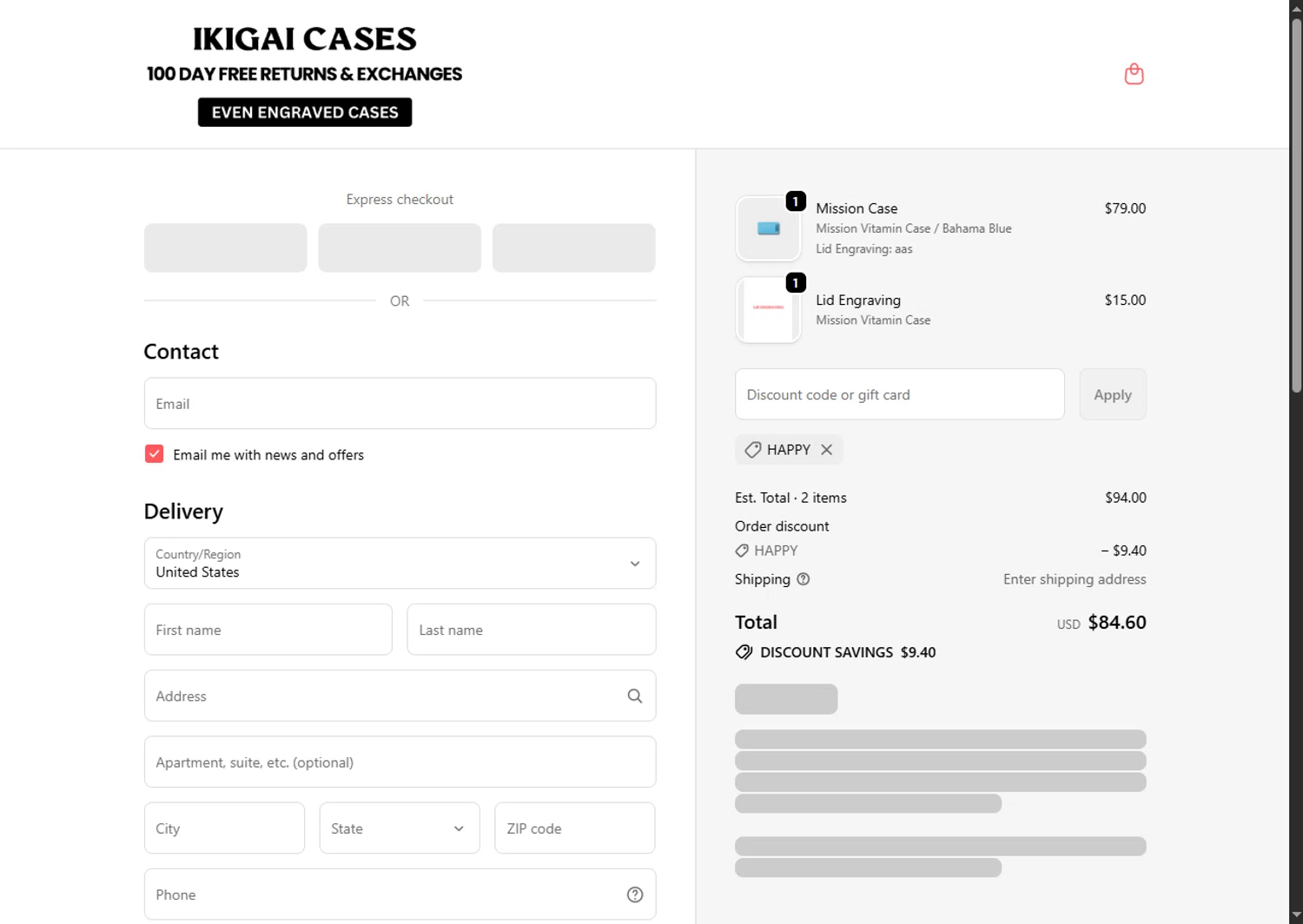The image size is (1303, 924).
Task: Click the Phone input field
Action: tap(400, 894)
